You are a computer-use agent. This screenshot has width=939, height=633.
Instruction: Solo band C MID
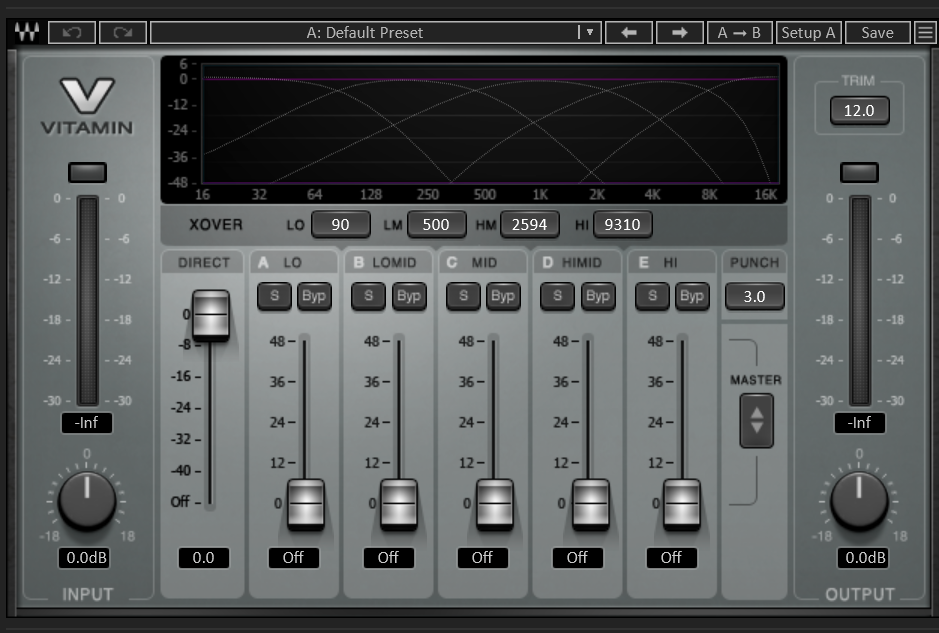(463, 296)
